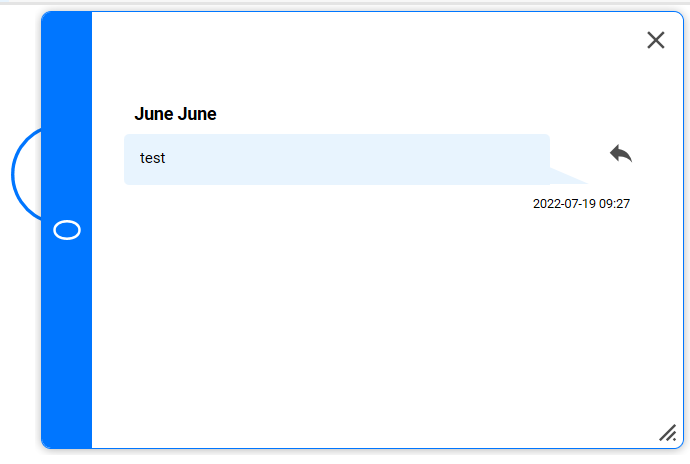Click the timestamp 2022-07-19 09:27
690x464 pixels.
[581, 203]
